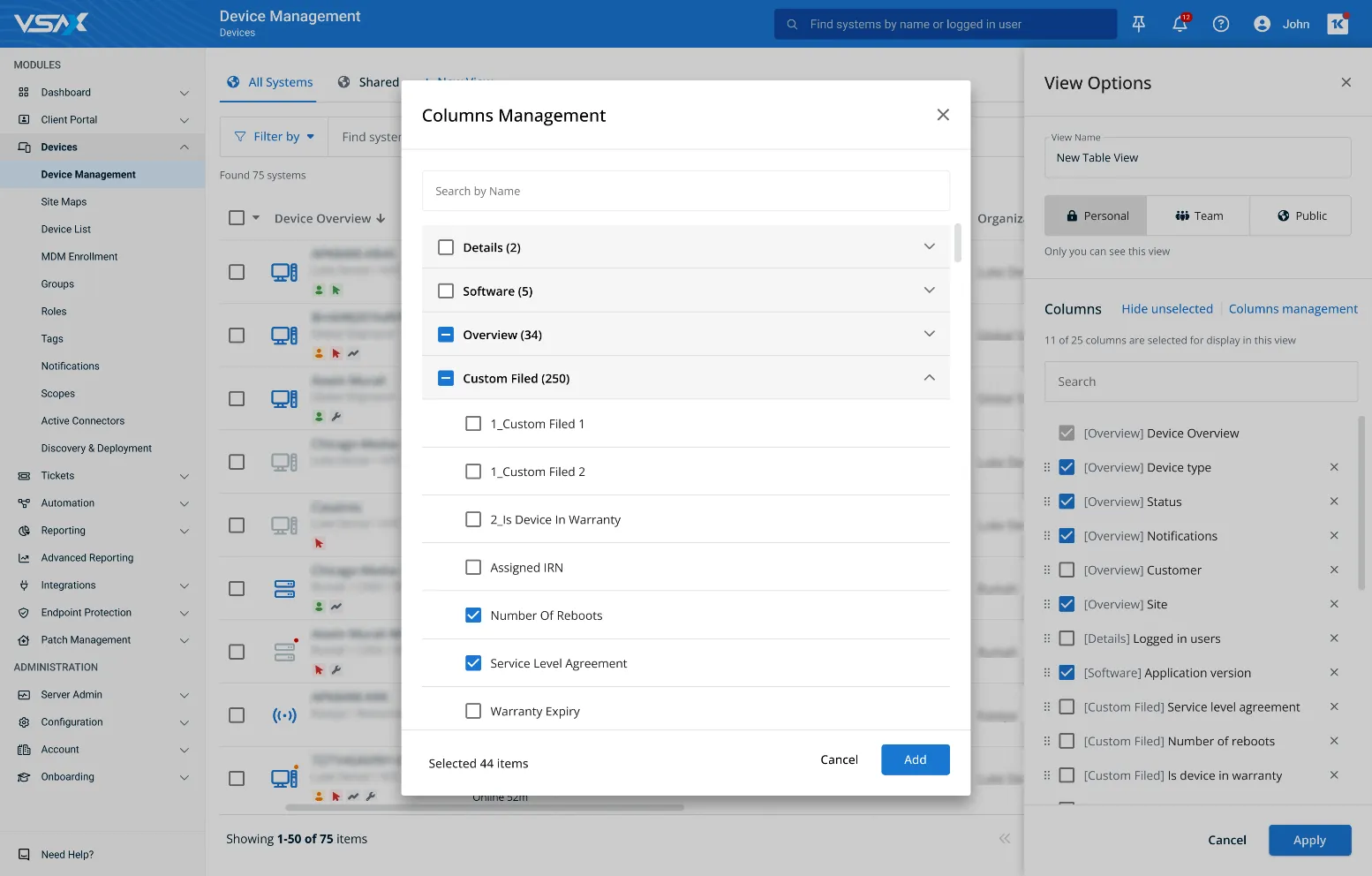Click the Hide unselected link
The height and width of the screenshot is (876, 1372).
pos(1166,309)
